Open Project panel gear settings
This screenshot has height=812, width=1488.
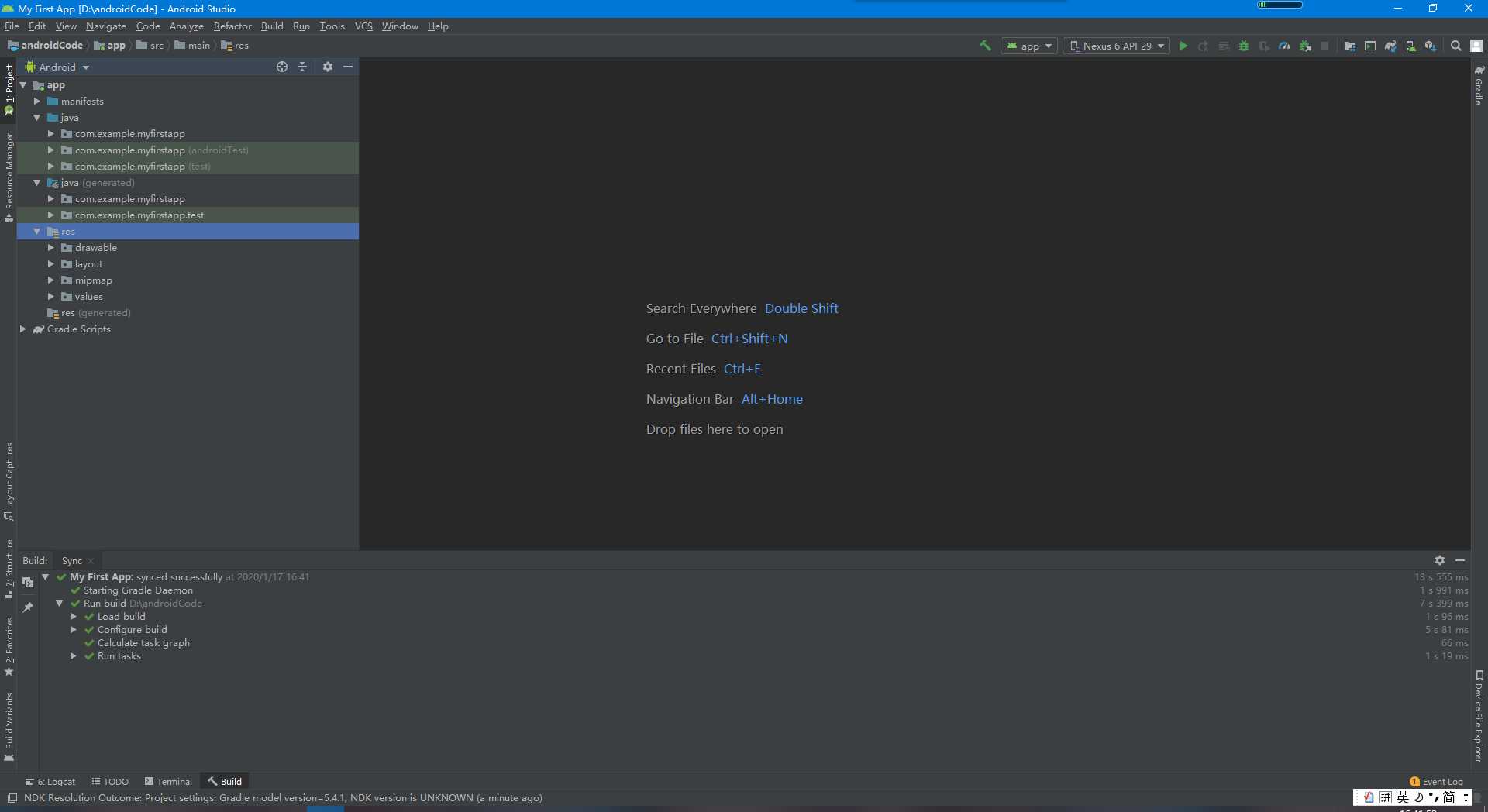328,67
